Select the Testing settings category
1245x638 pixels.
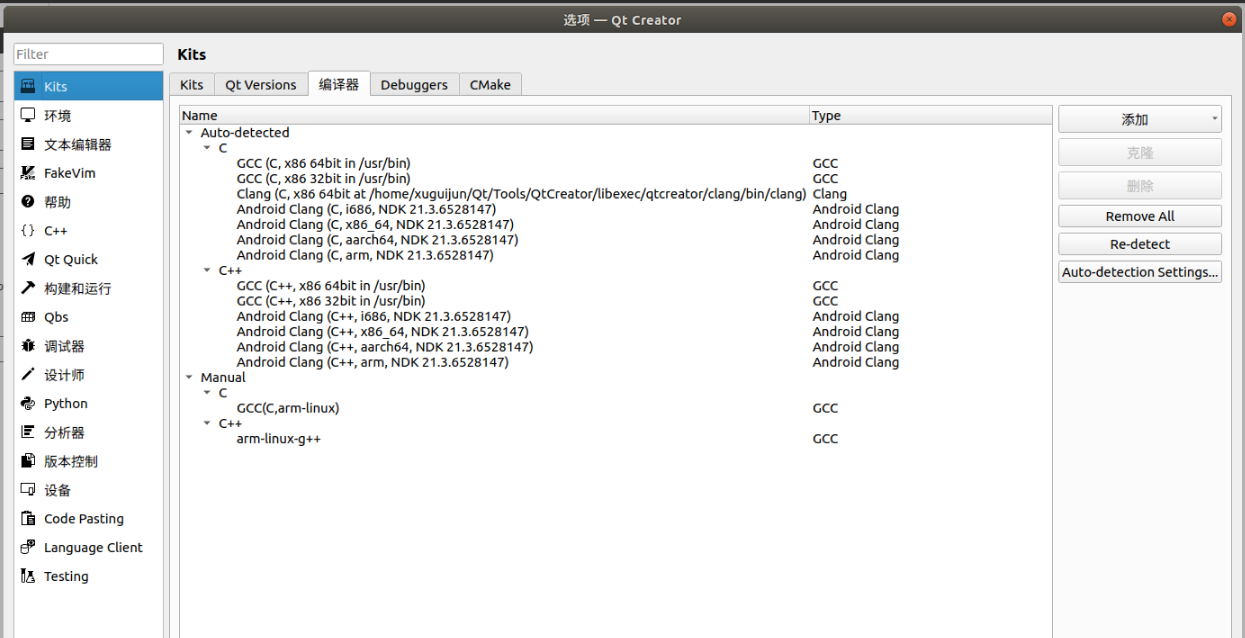pyautogui.click(x=65, y=576)
